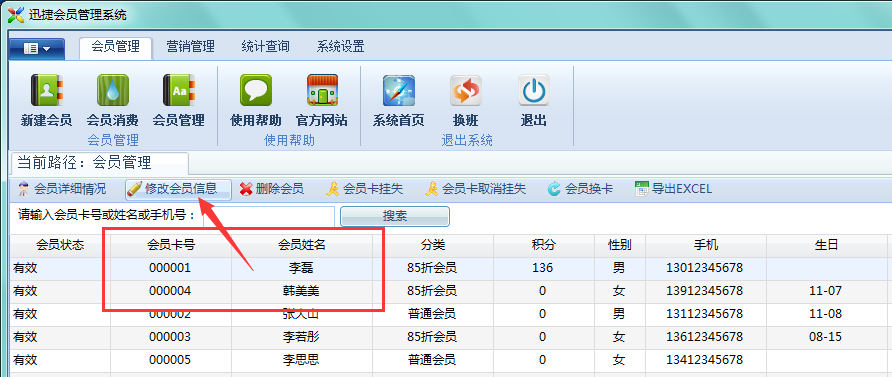Click 普通会员 category in 李思思 row
Image resolution: width=892 pixels, height=377 pixels.
[432, 360]
